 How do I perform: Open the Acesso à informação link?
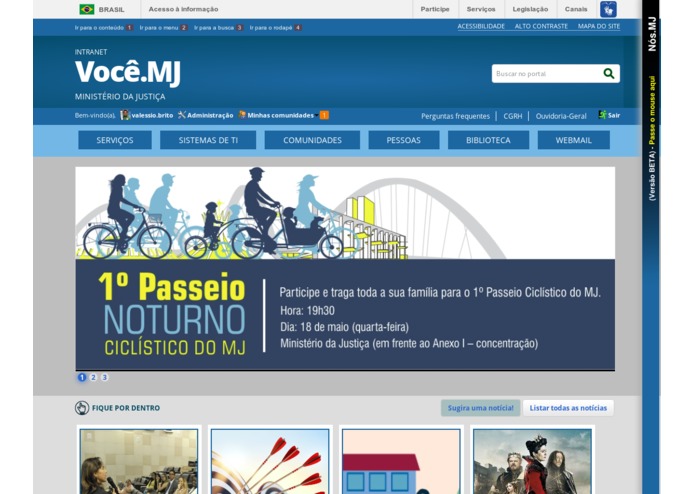coord(183,9)
